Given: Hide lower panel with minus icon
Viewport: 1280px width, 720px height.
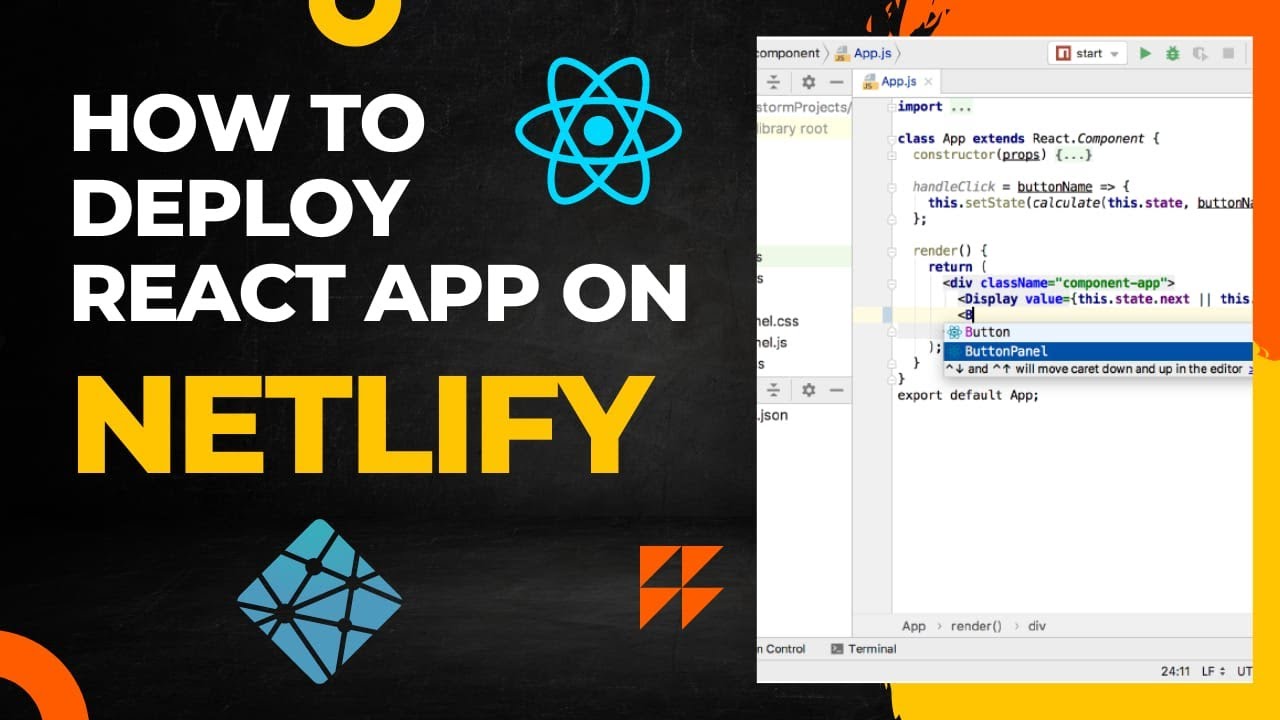Looking at the screenshot, I should (x=836, y=390).
